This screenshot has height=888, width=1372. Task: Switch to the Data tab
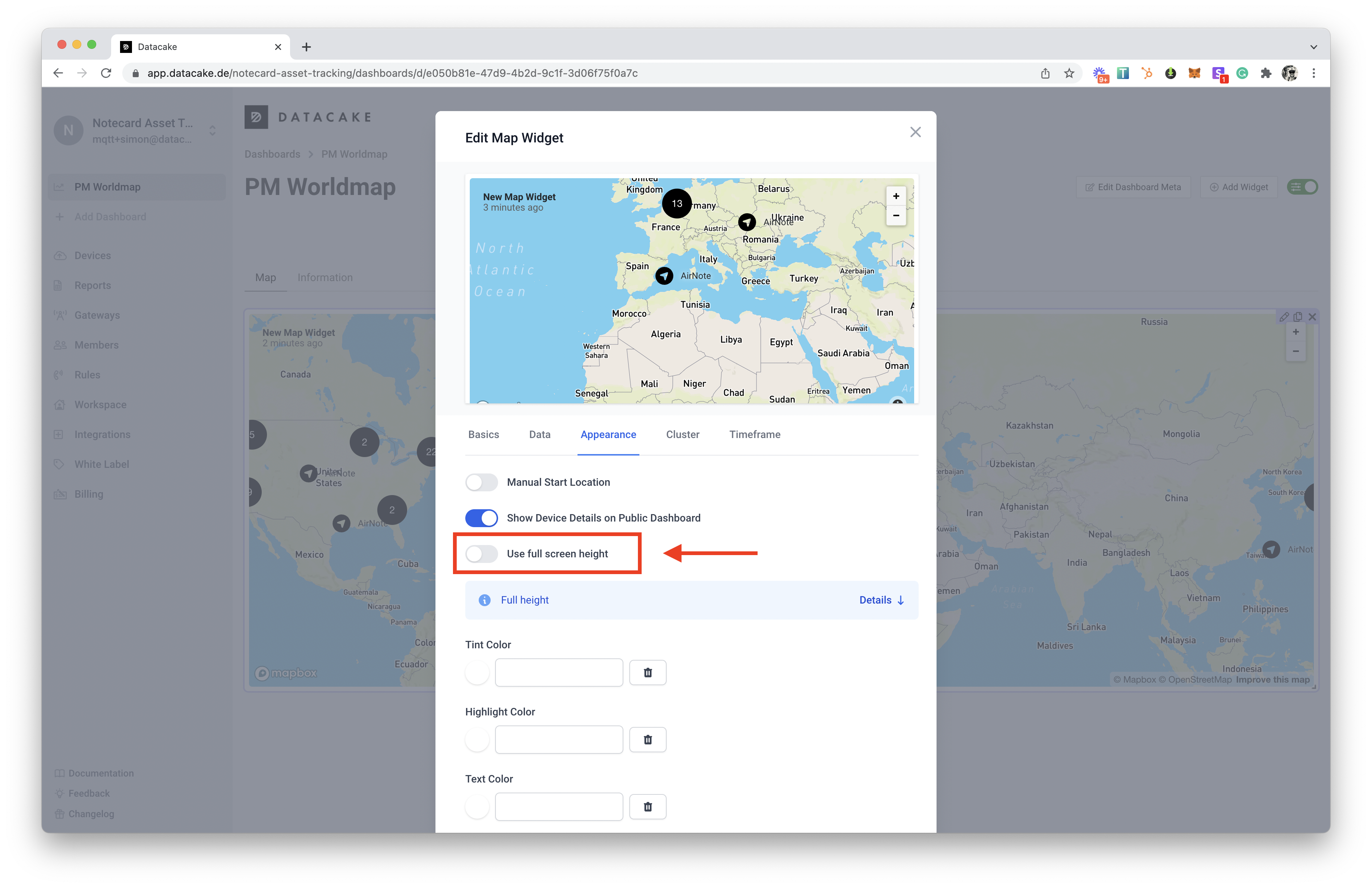[x=539, y=434]
